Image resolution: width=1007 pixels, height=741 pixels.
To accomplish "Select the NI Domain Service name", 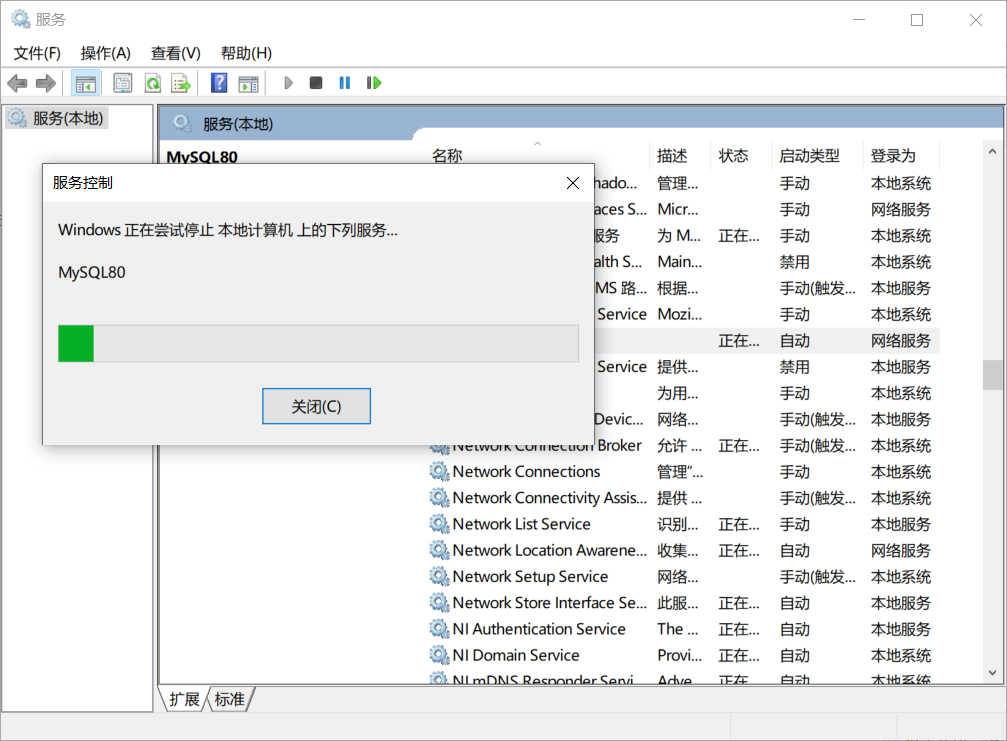I will pyautogui.click(x=516, y=656).
